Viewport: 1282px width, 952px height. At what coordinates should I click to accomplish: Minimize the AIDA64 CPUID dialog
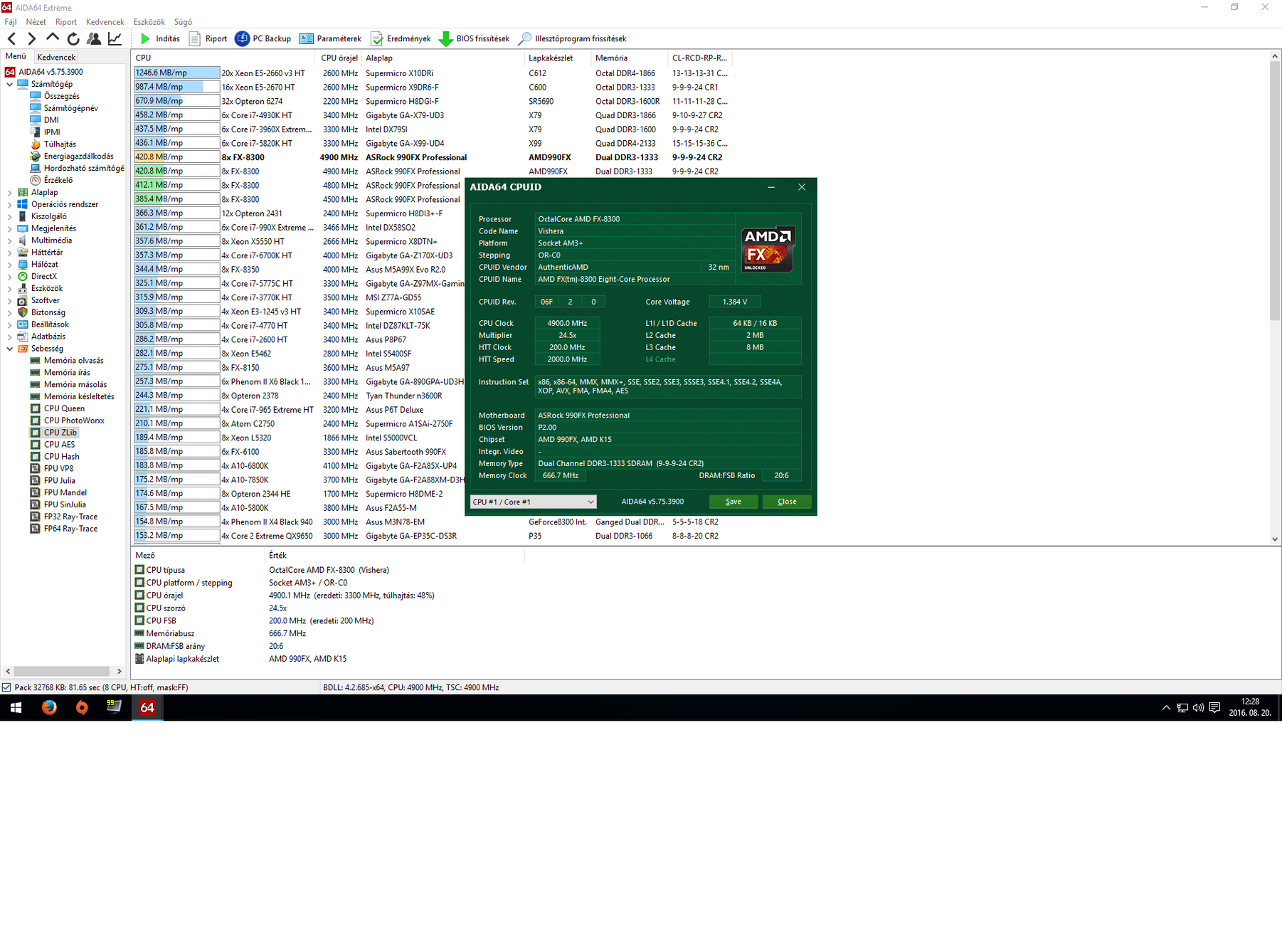click(771, 187)
